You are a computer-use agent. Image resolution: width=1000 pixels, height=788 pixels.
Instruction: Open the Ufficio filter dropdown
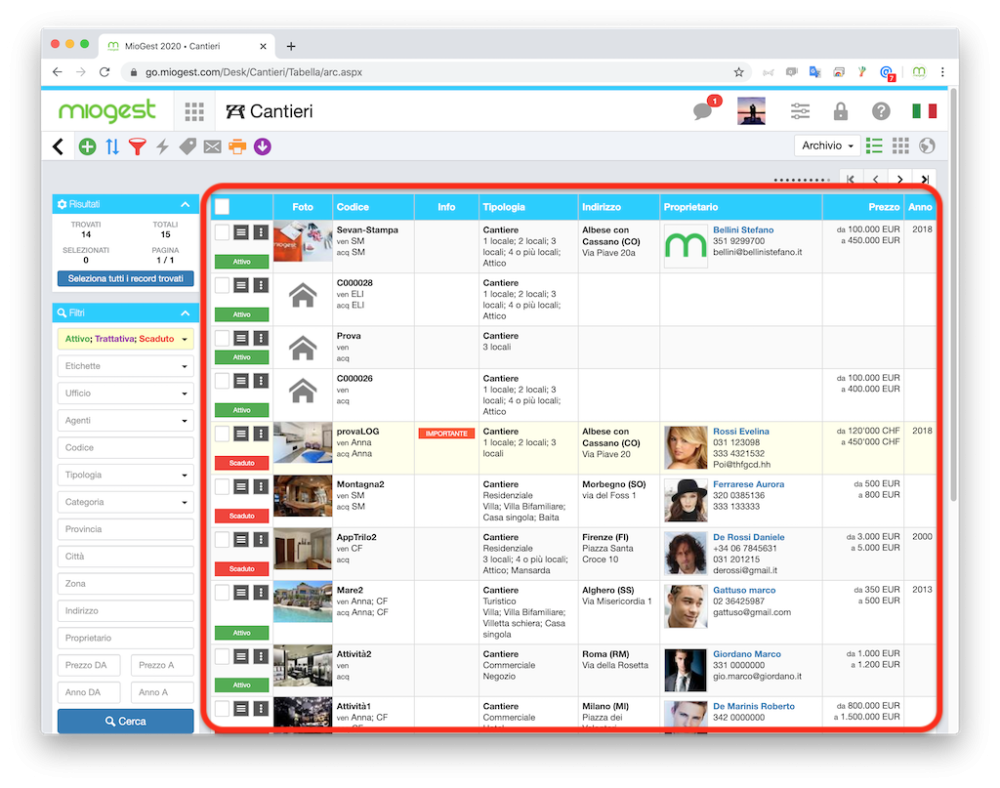(126, 393)
